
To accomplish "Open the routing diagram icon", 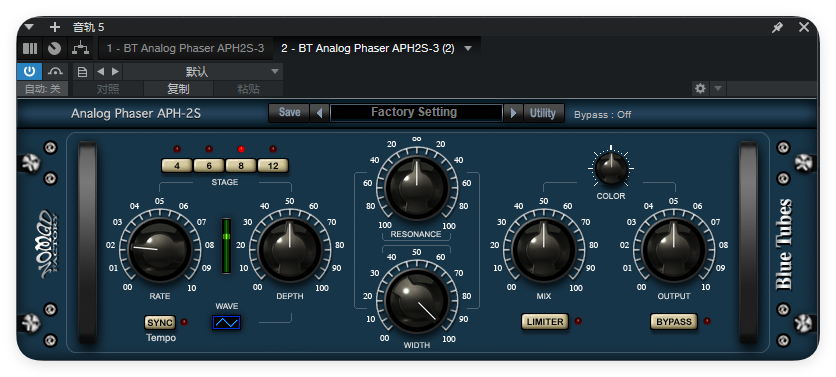I will 81,49.
